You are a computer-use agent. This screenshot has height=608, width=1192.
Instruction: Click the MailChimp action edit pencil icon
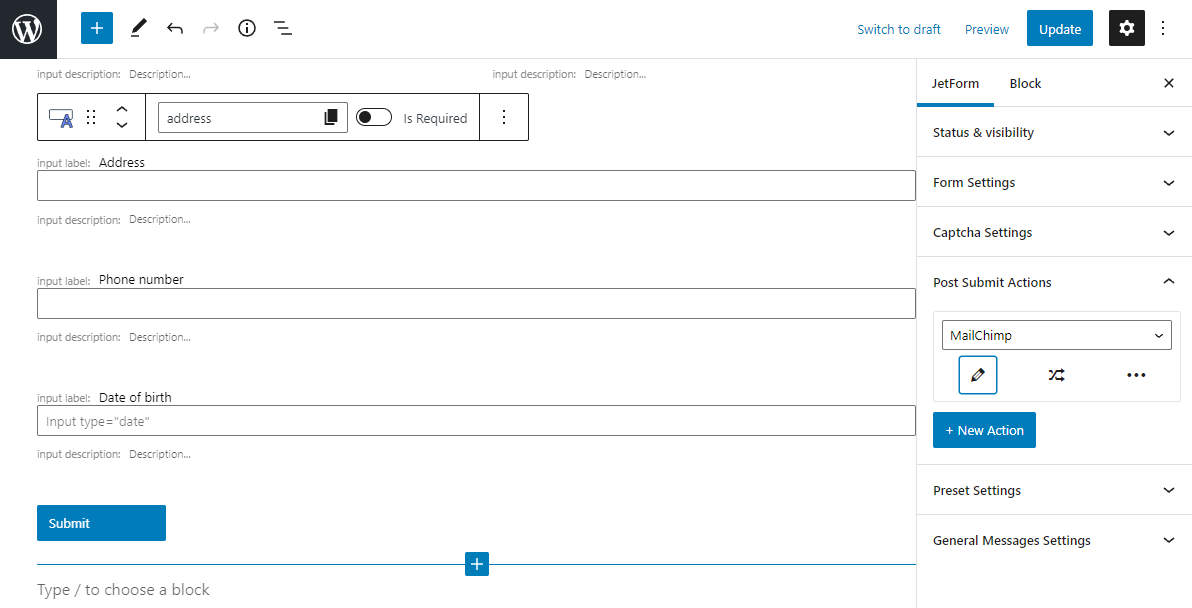[977, 375]
